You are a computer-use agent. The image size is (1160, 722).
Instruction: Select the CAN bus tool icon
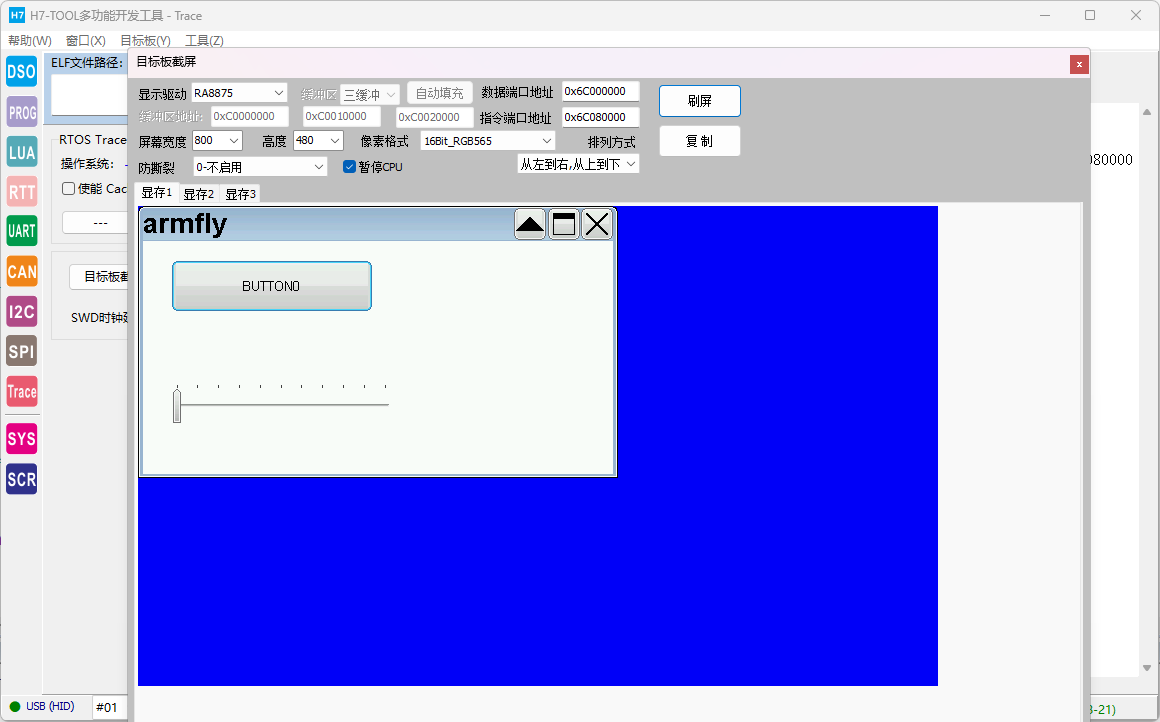point(21,271)
